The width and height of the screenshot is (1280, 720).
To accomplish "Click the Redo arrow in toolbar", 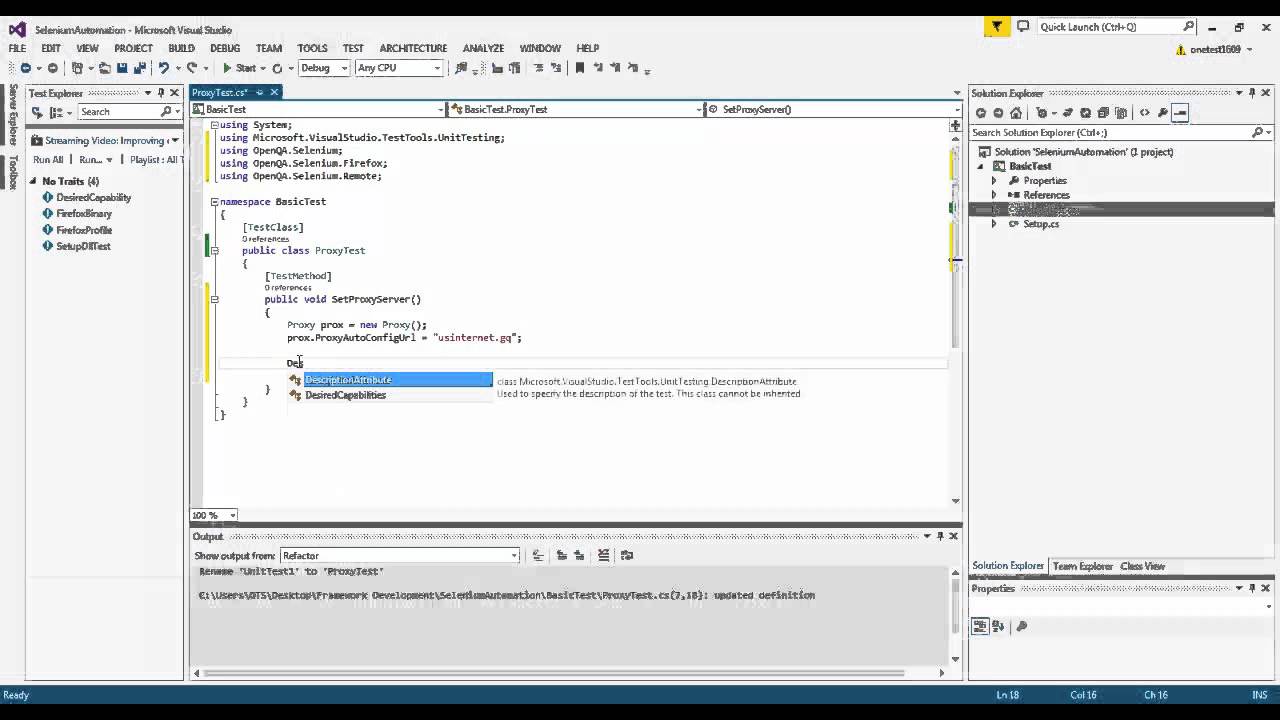I will coord(192,68).
